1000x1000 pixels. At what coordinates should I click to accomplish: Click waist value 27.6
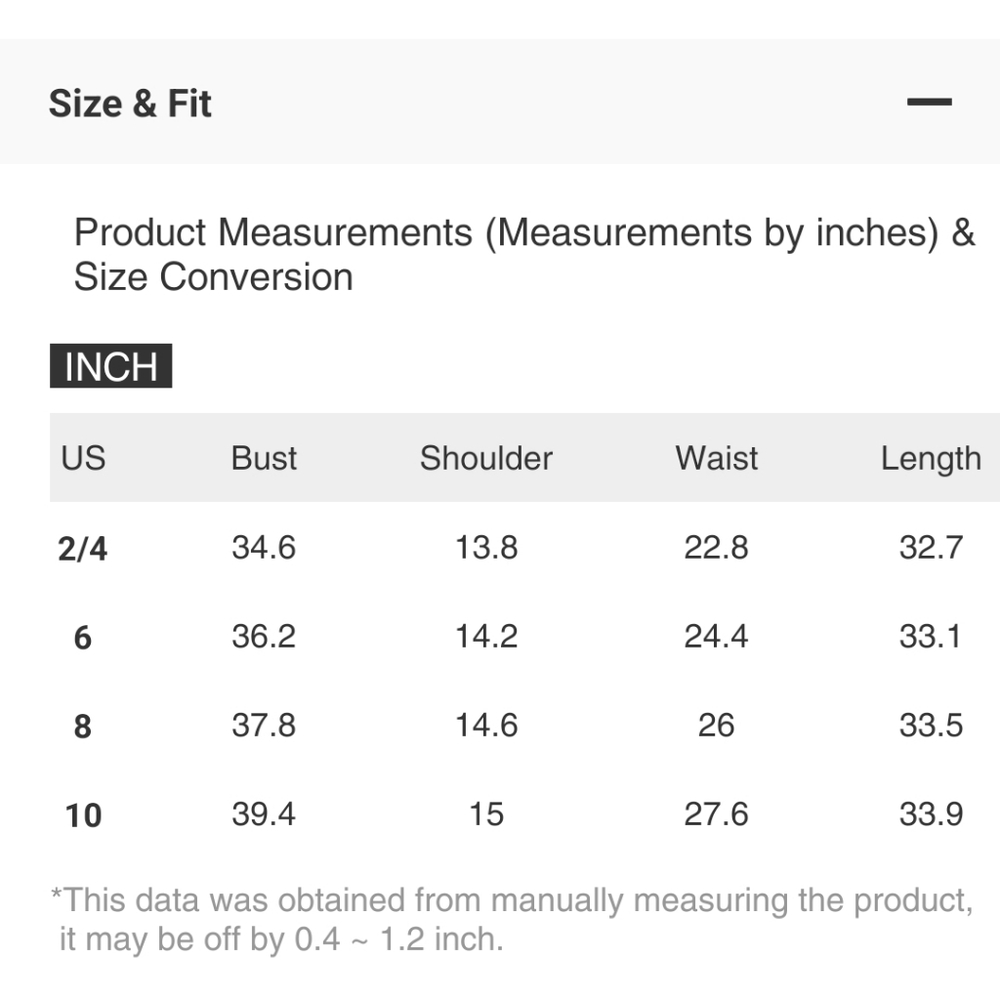716,814
